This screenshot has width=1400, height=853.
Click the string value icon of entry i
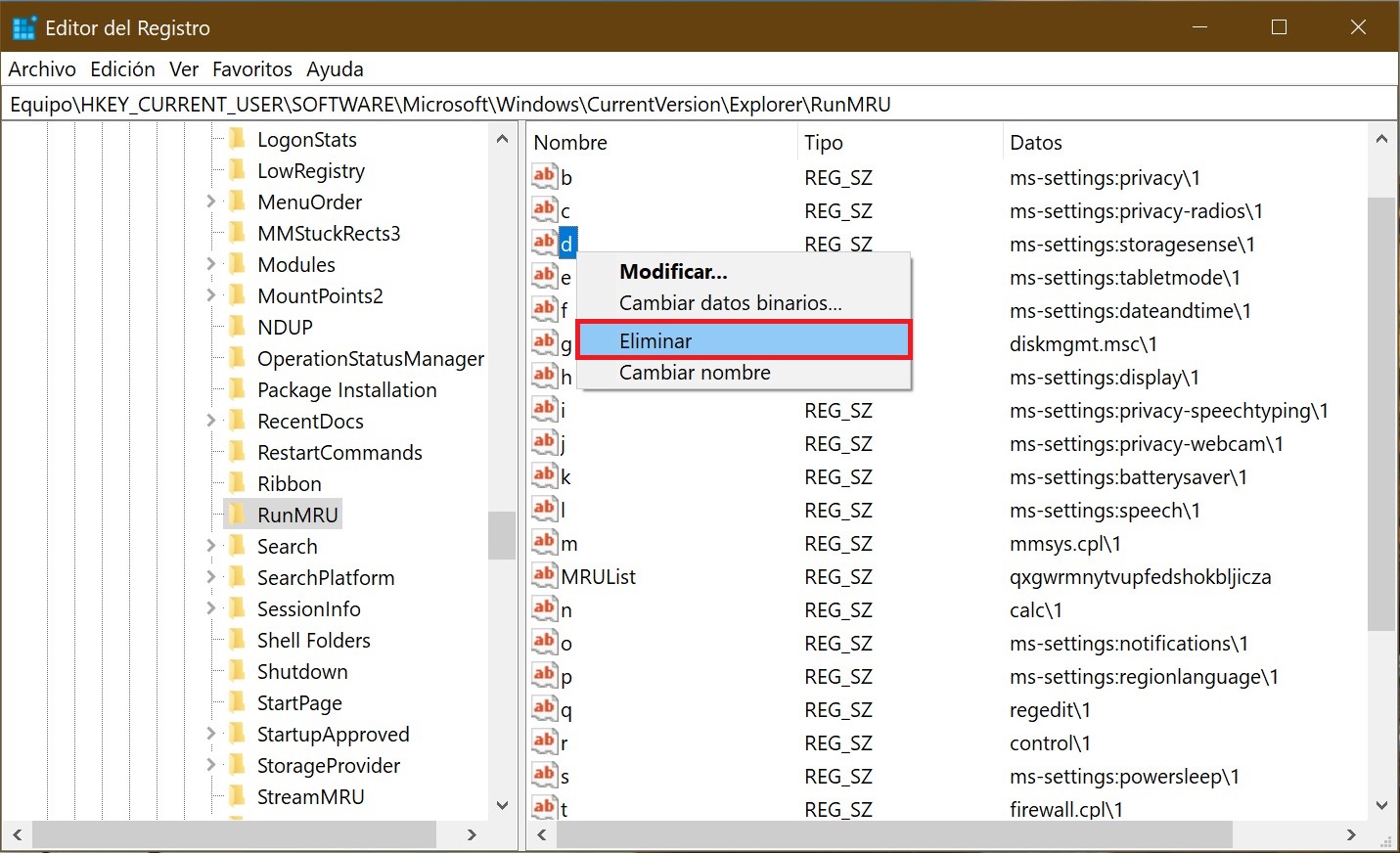[x=545, y=409]
